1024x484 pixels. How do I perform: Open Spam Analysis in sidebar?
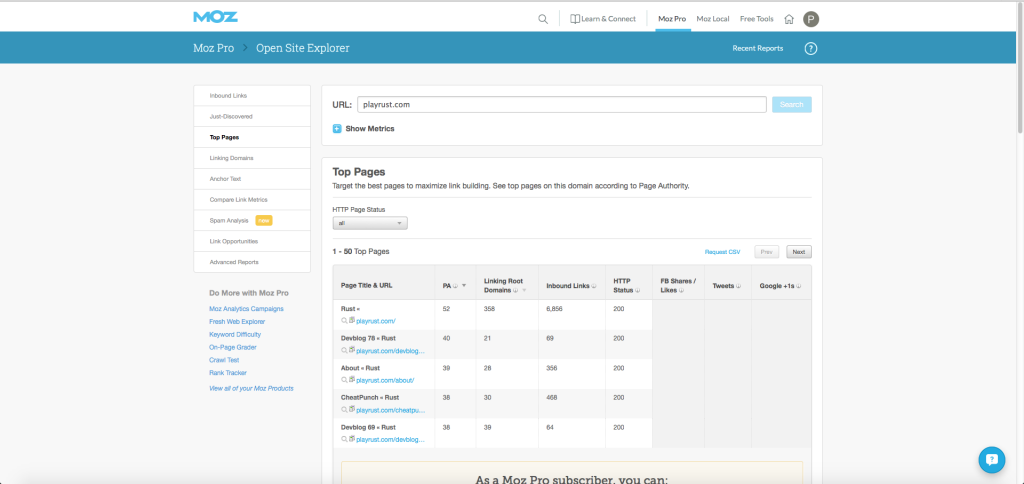pyautogui.click(x=252, y=221)
